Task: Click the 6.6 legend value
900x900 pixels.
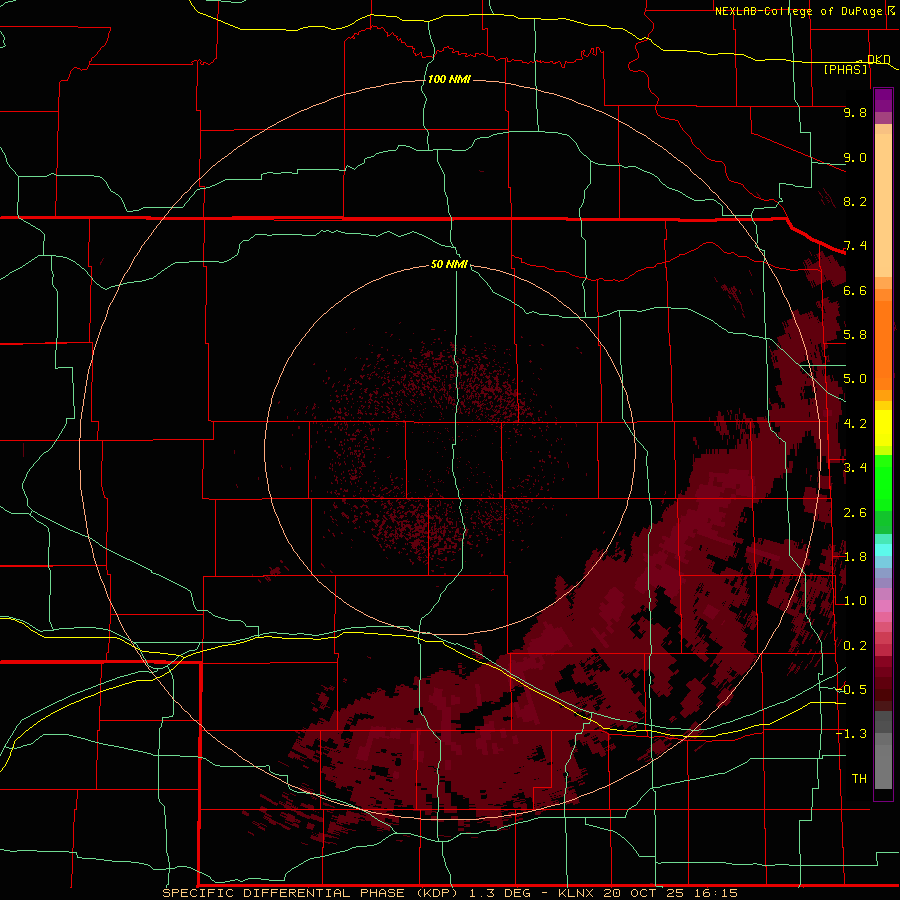Action: pos(855,290)
